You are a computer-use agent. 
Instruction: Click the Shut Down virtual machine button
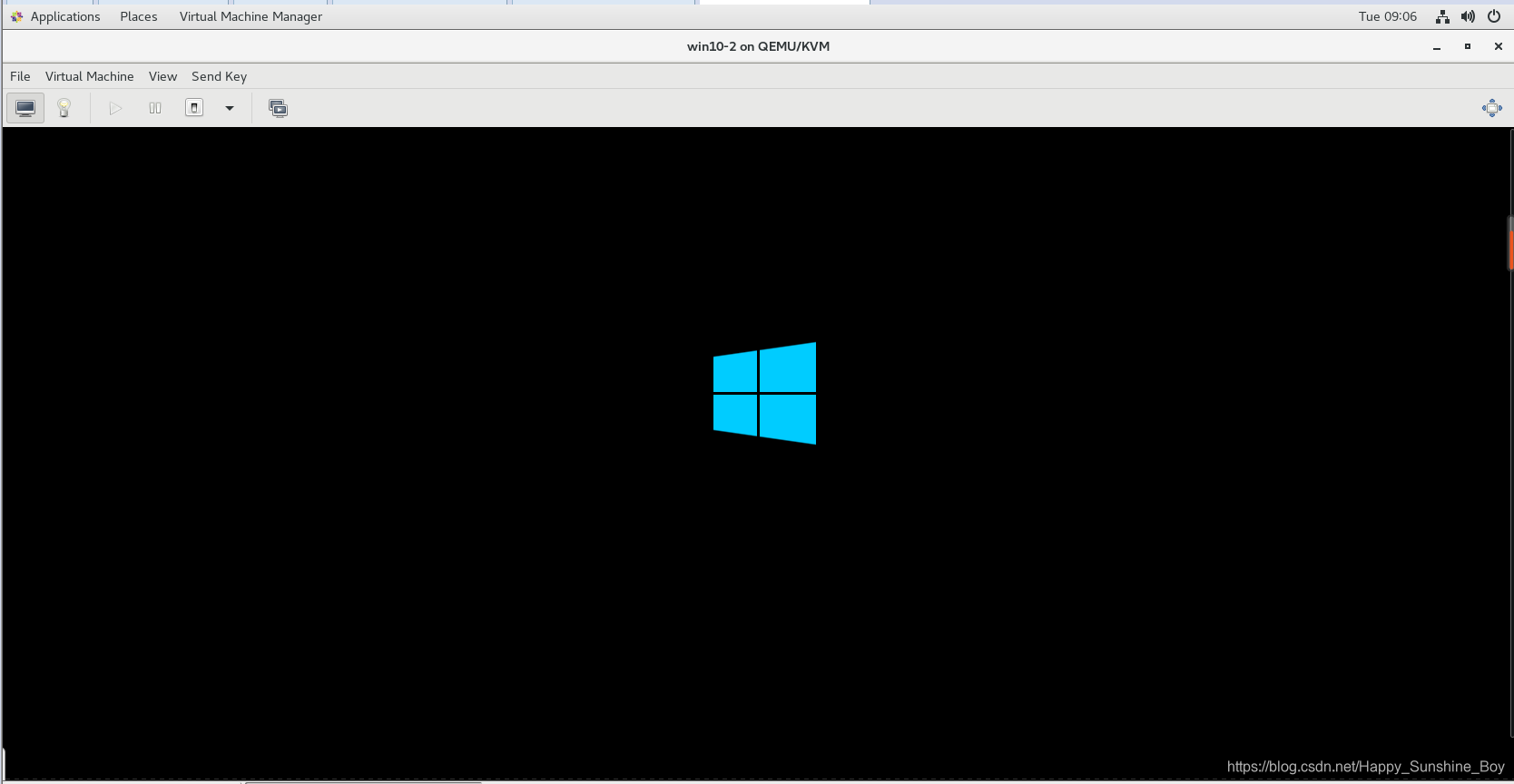coord(194,108)
